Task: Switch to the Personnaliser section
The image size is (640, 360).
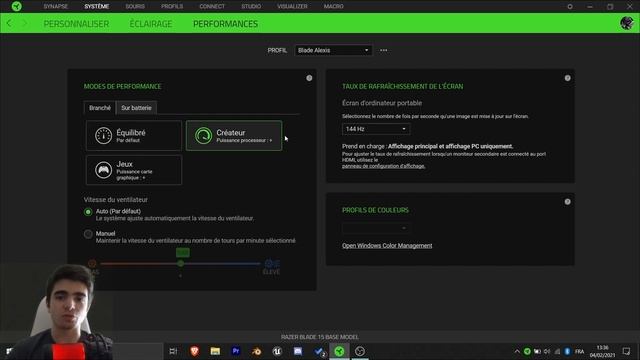Action: click(76, 24)
